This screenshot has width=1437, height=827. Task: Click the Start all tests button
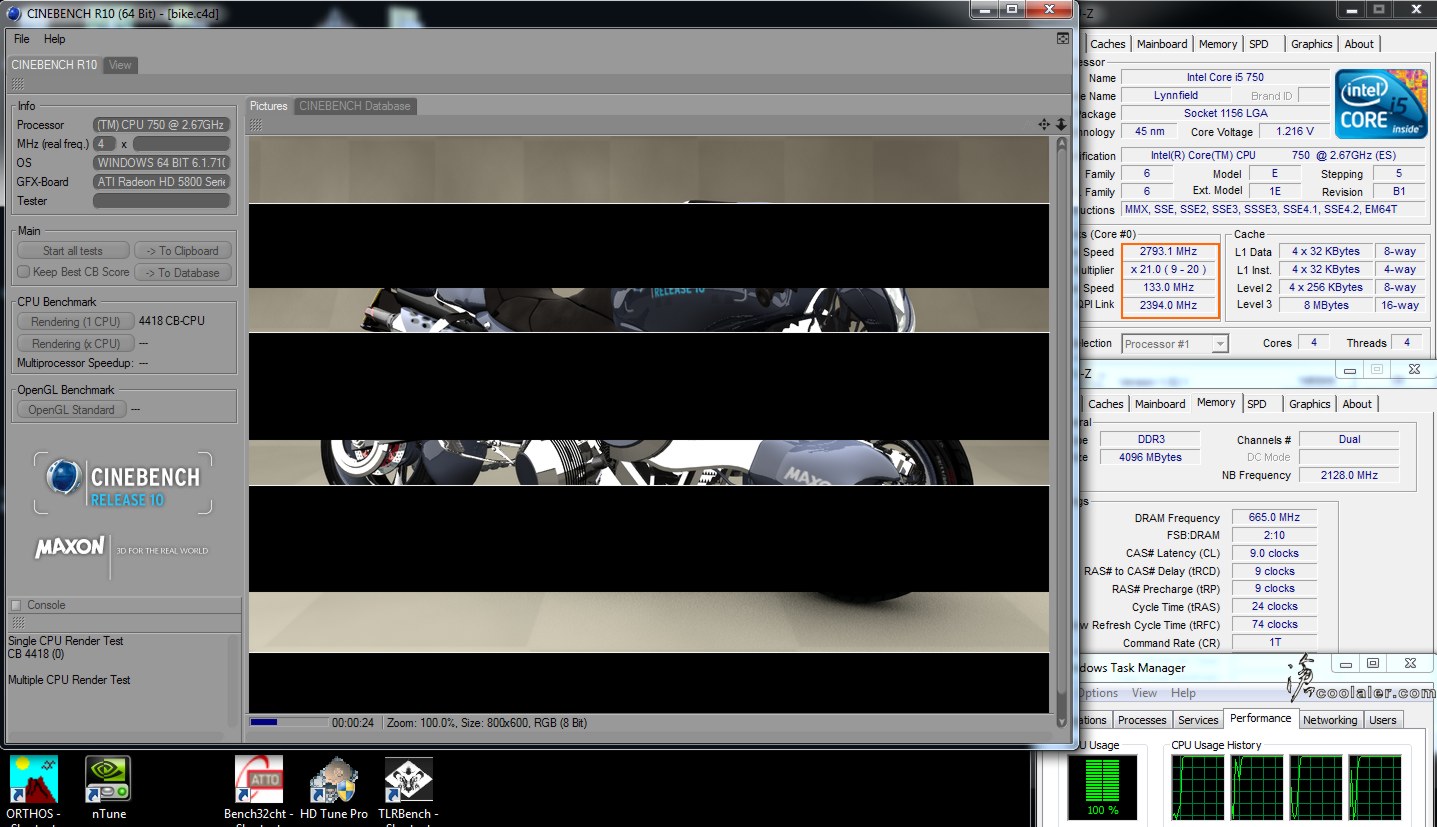click(73, 251)
